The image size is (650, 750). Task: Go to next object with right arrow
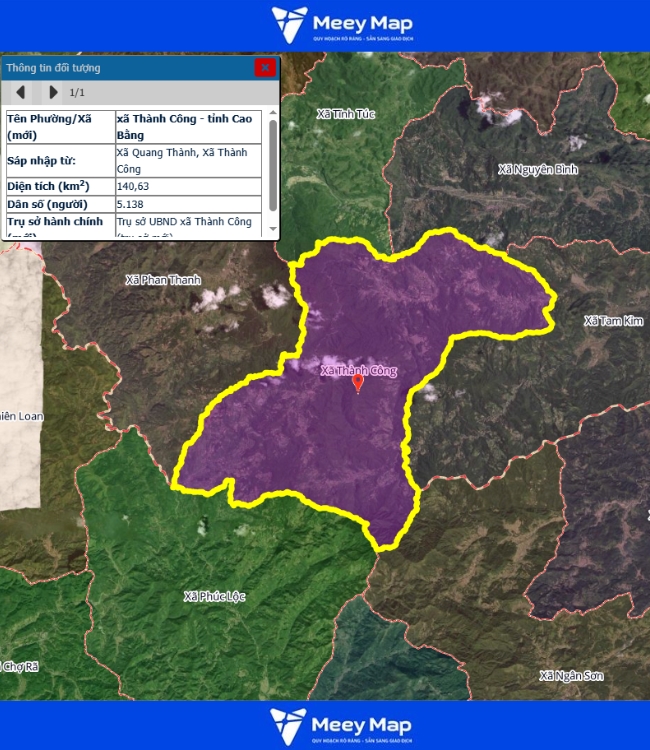(x=53, y=93)
